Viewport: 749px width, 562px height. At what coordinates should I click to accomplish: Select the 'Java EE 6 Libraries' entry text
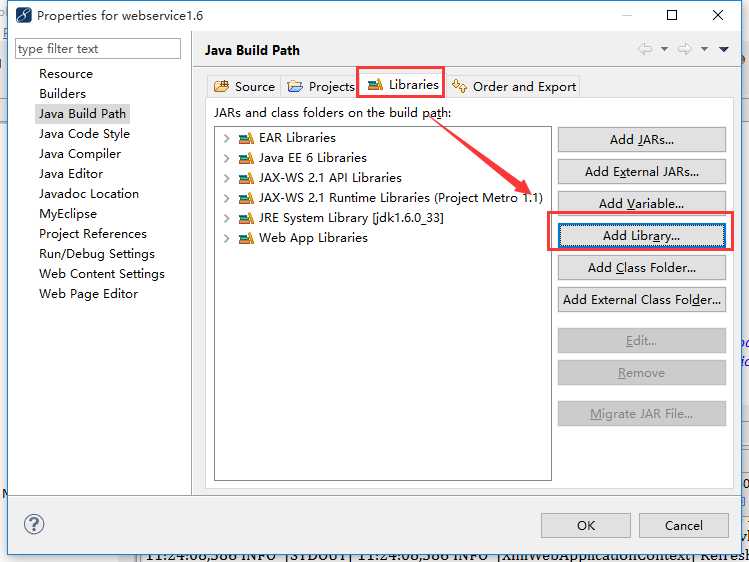coord(313,158)
